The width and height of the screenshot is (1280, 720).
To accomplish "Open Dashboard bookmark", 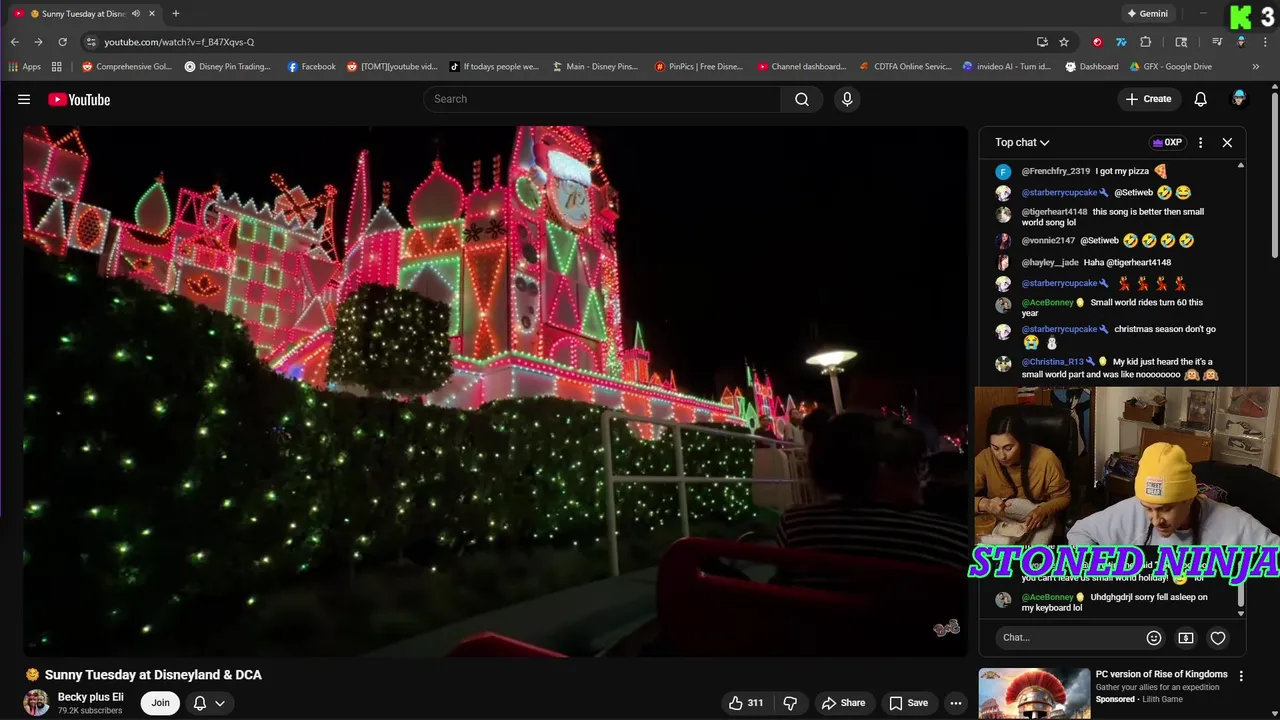I will click(1091, 67).
